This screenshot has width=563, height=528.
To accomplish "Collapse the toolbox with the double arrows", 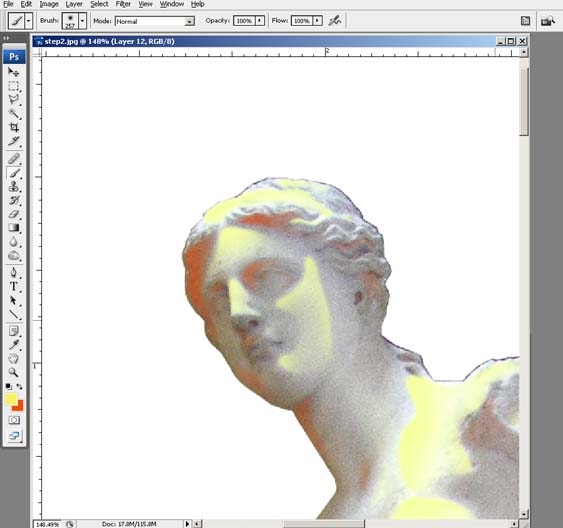I will (6, 38).
